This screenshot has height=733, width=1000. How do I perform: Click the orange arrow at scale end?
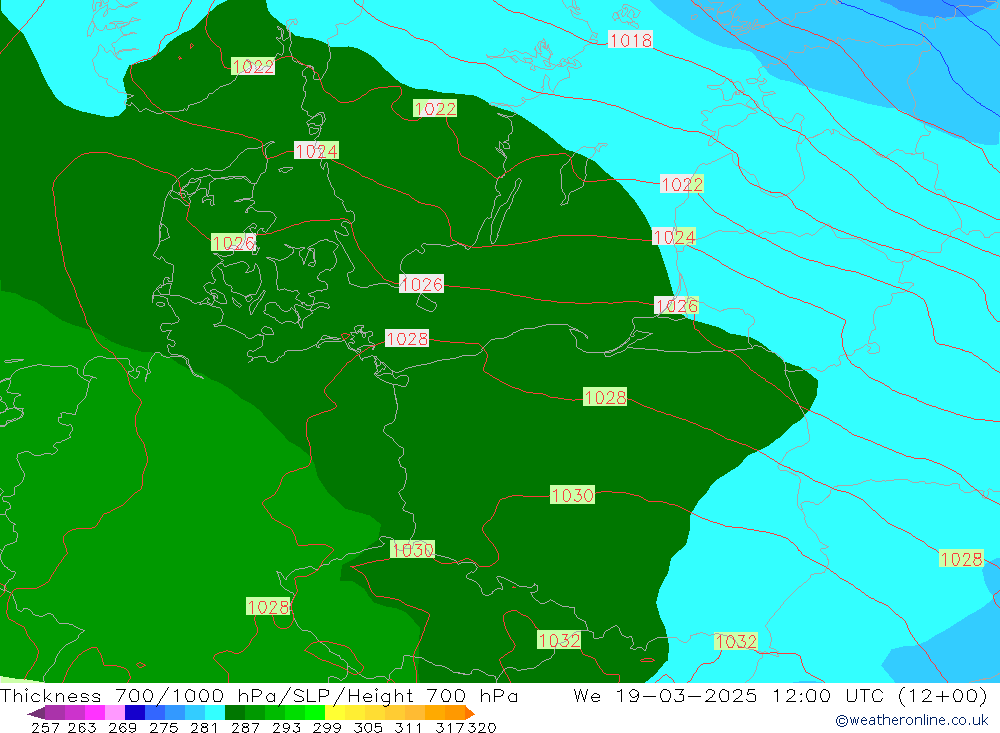(x=470, y=713)
